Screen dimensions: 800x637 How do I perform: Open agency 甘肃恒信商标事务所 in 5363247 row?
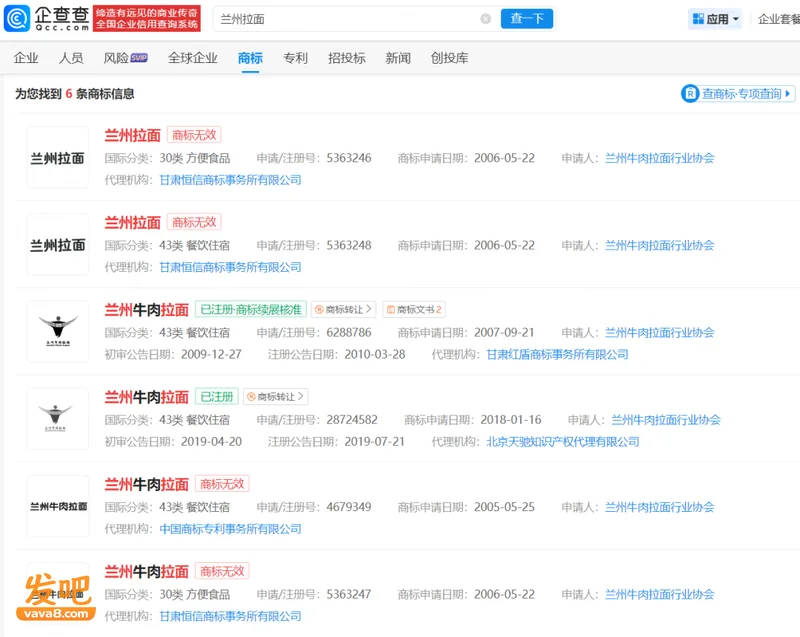[x=230, y=616]
